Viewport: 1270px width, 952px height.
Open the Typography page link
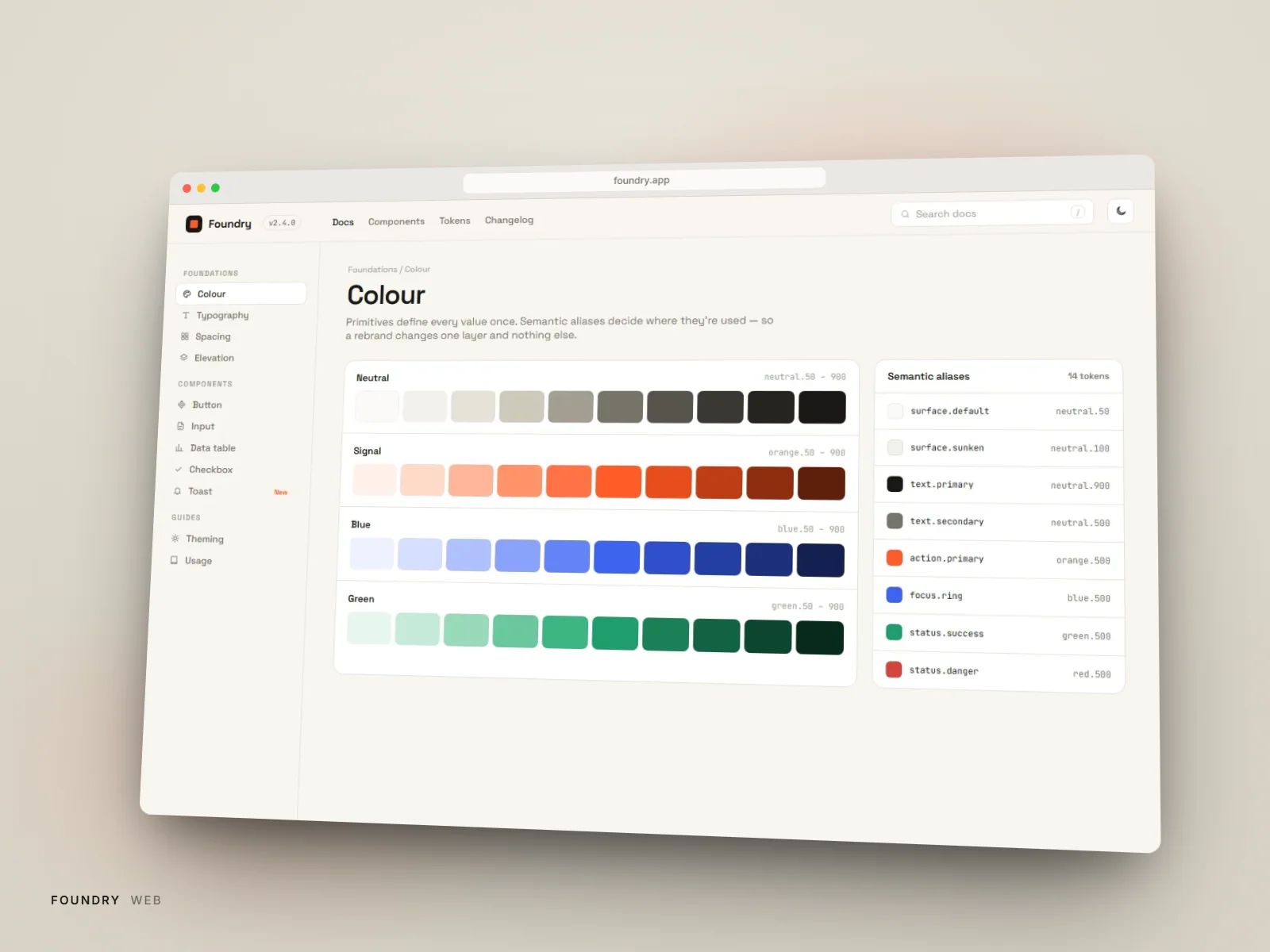click(x=222, y=315)
